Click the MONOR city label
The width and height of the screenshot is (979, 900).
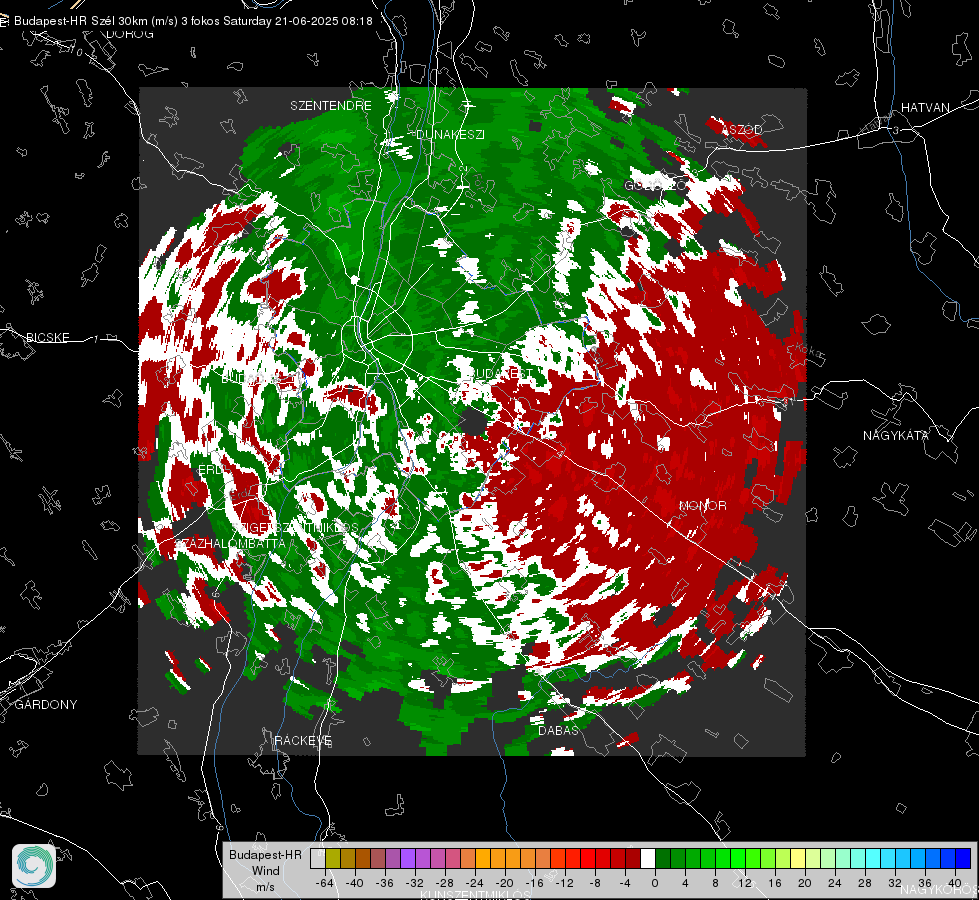pos(702,505)
